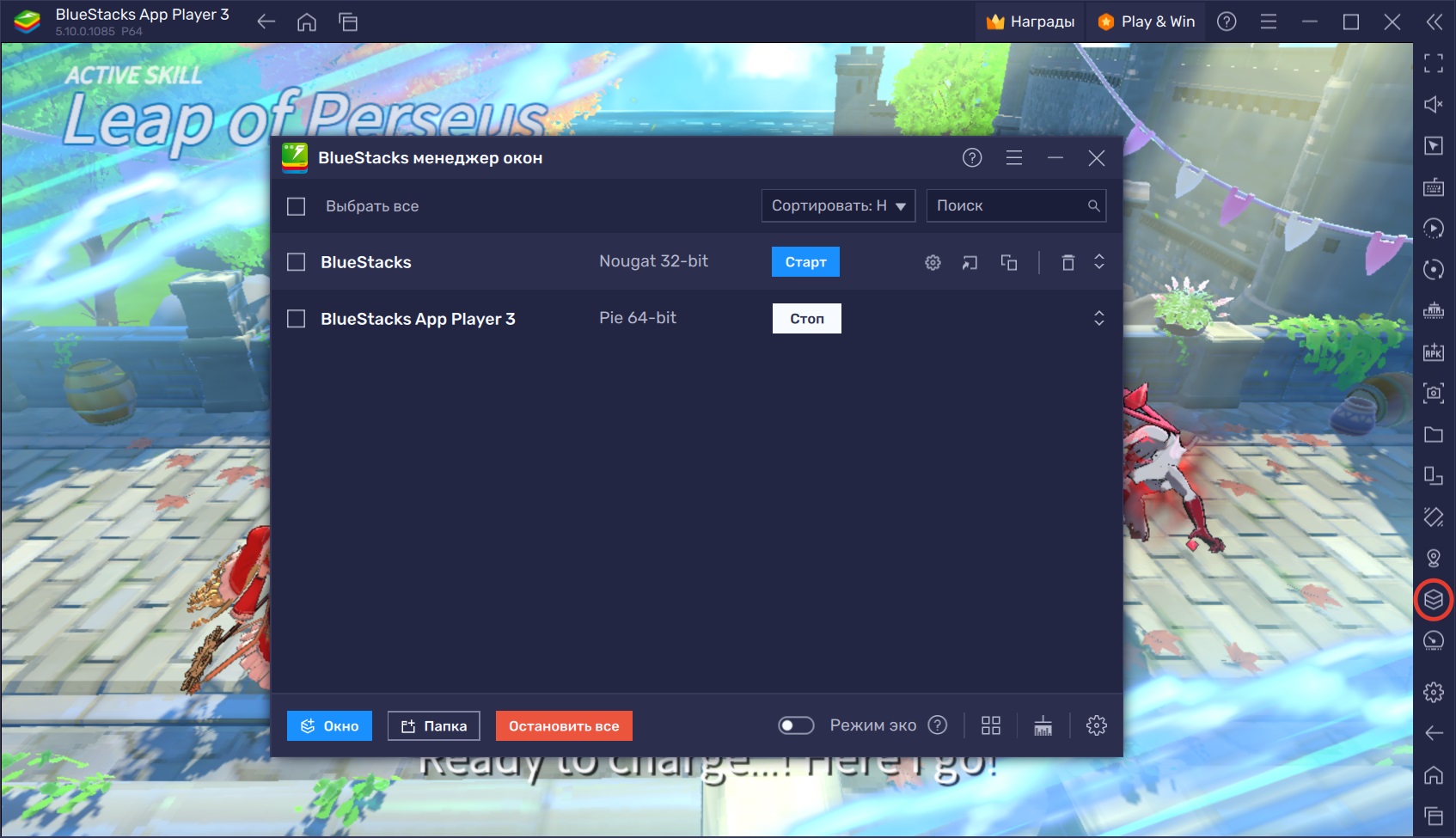Mute volume using the sidebar speaker icon
Image resolution: width=1456 pixels, height=838 pixels.
1433,105
